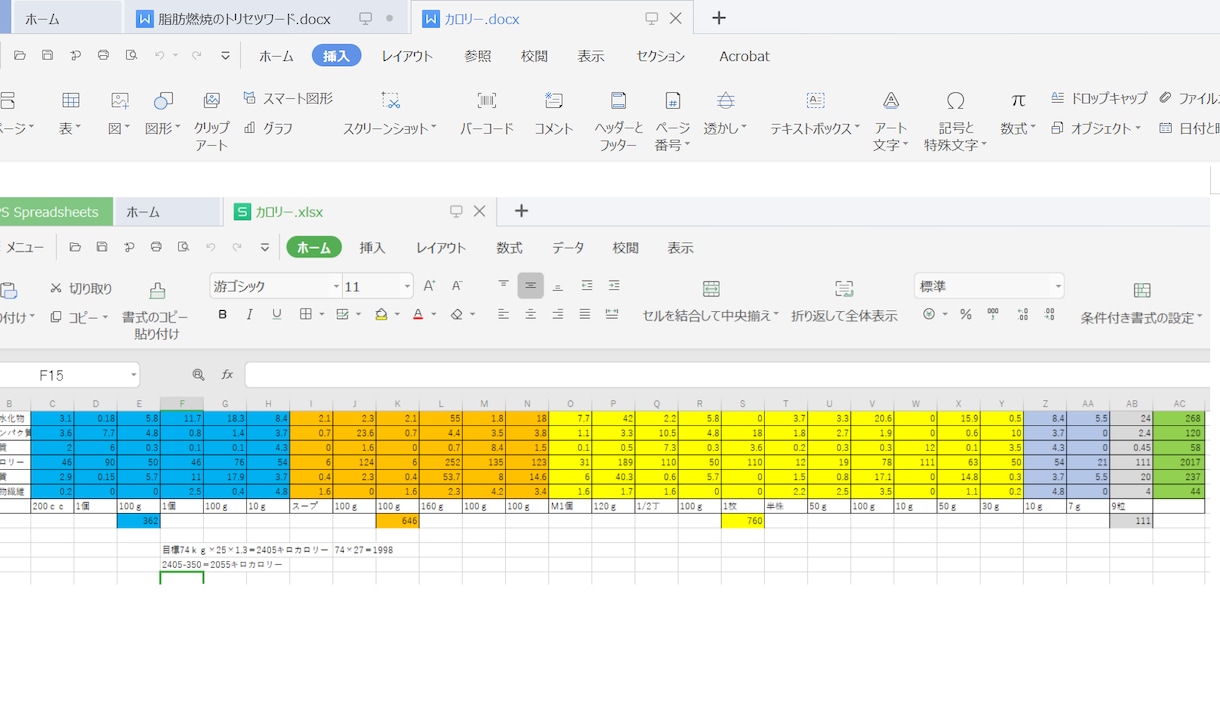Click the spreadsheet save icon
The height and width of the screenshot is (713, 1220).
pos(102,247)
